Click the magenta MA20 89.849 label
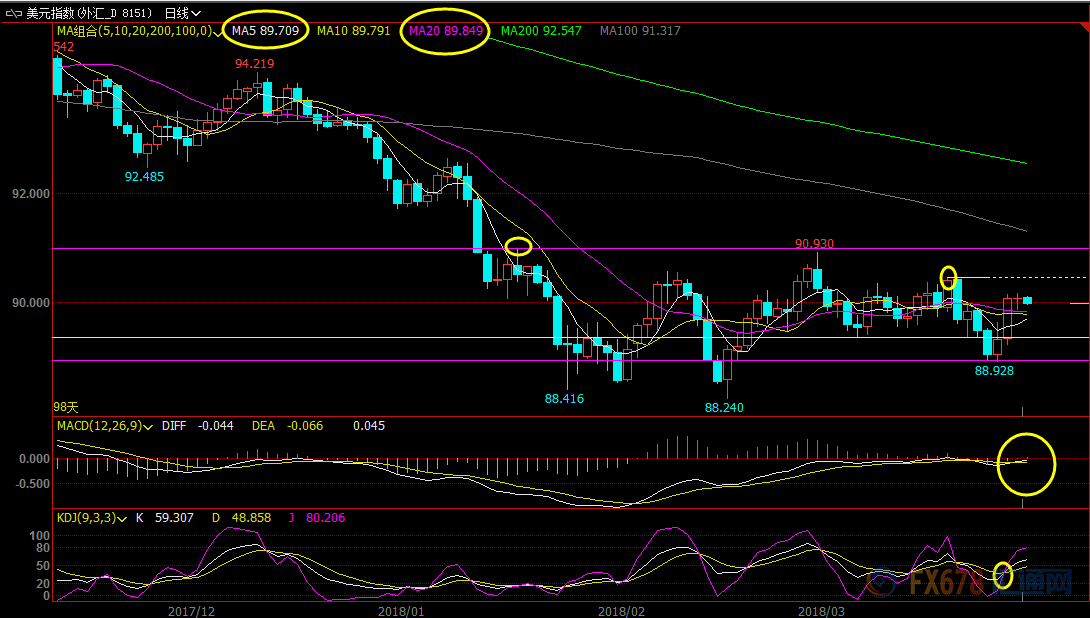Screen dimensions: 1090x618 click(445, 31)
